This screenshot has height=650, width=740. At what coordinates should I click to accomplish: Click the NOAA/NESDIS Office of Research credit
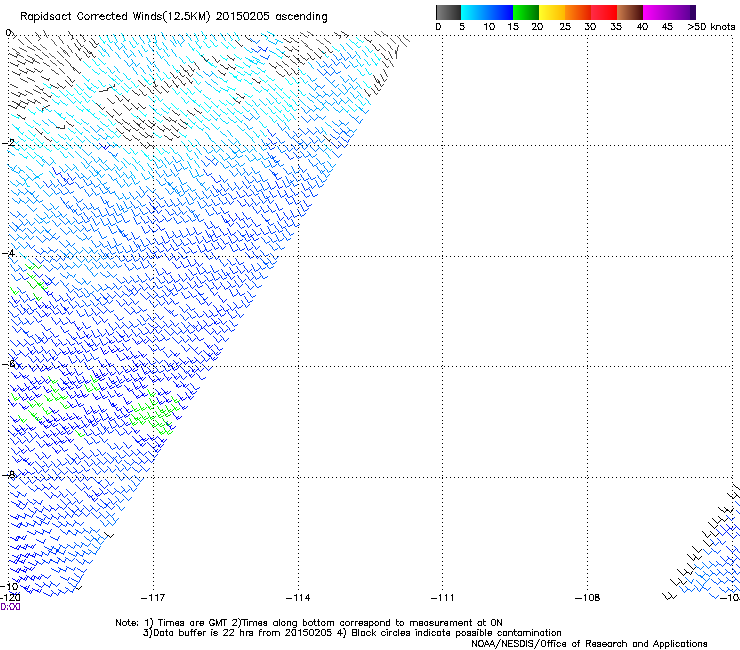[x=589, y=644]
